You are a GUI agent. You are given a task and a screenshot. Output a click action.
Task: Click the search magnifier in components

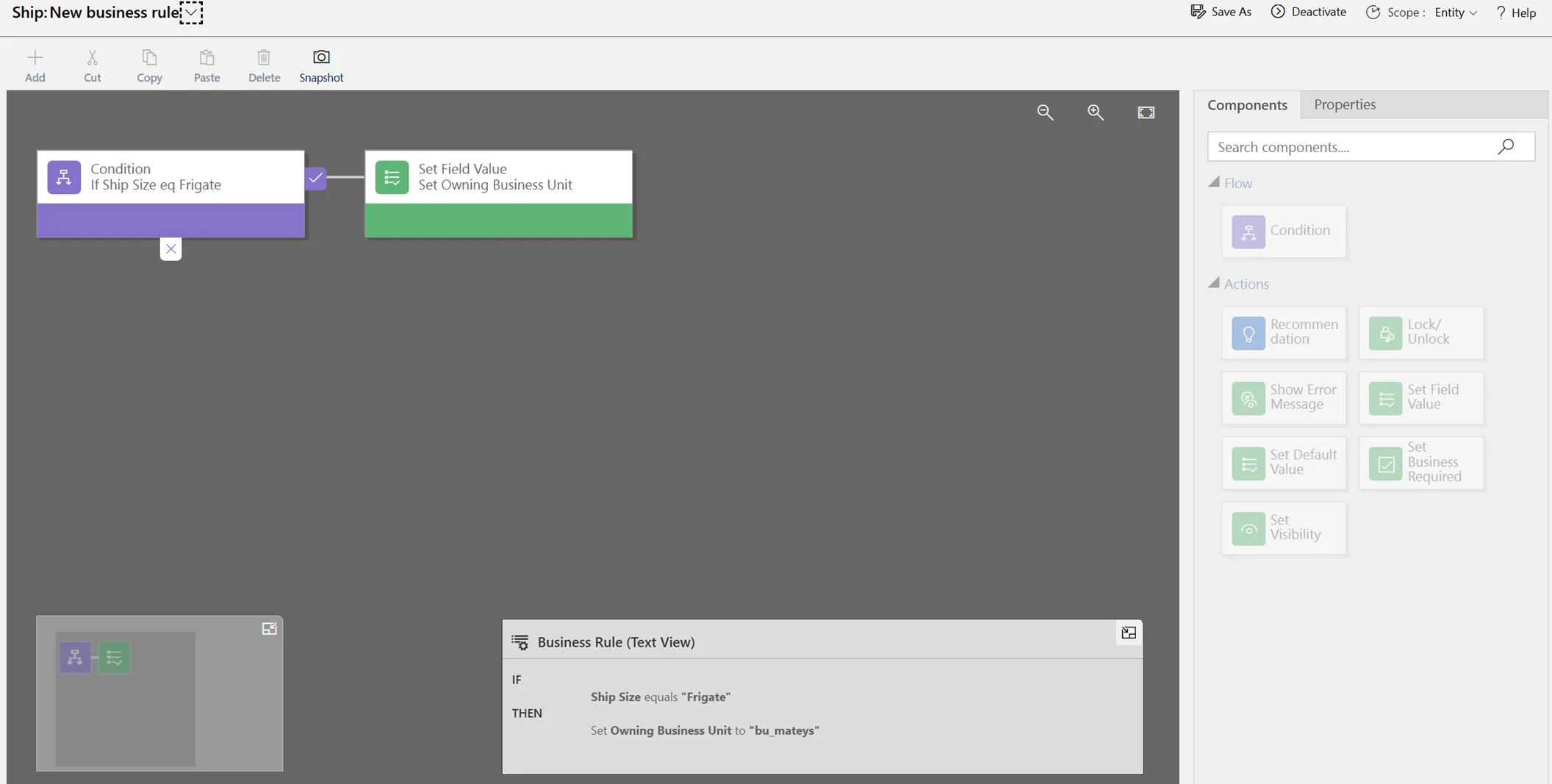[x=1506, y=147]
